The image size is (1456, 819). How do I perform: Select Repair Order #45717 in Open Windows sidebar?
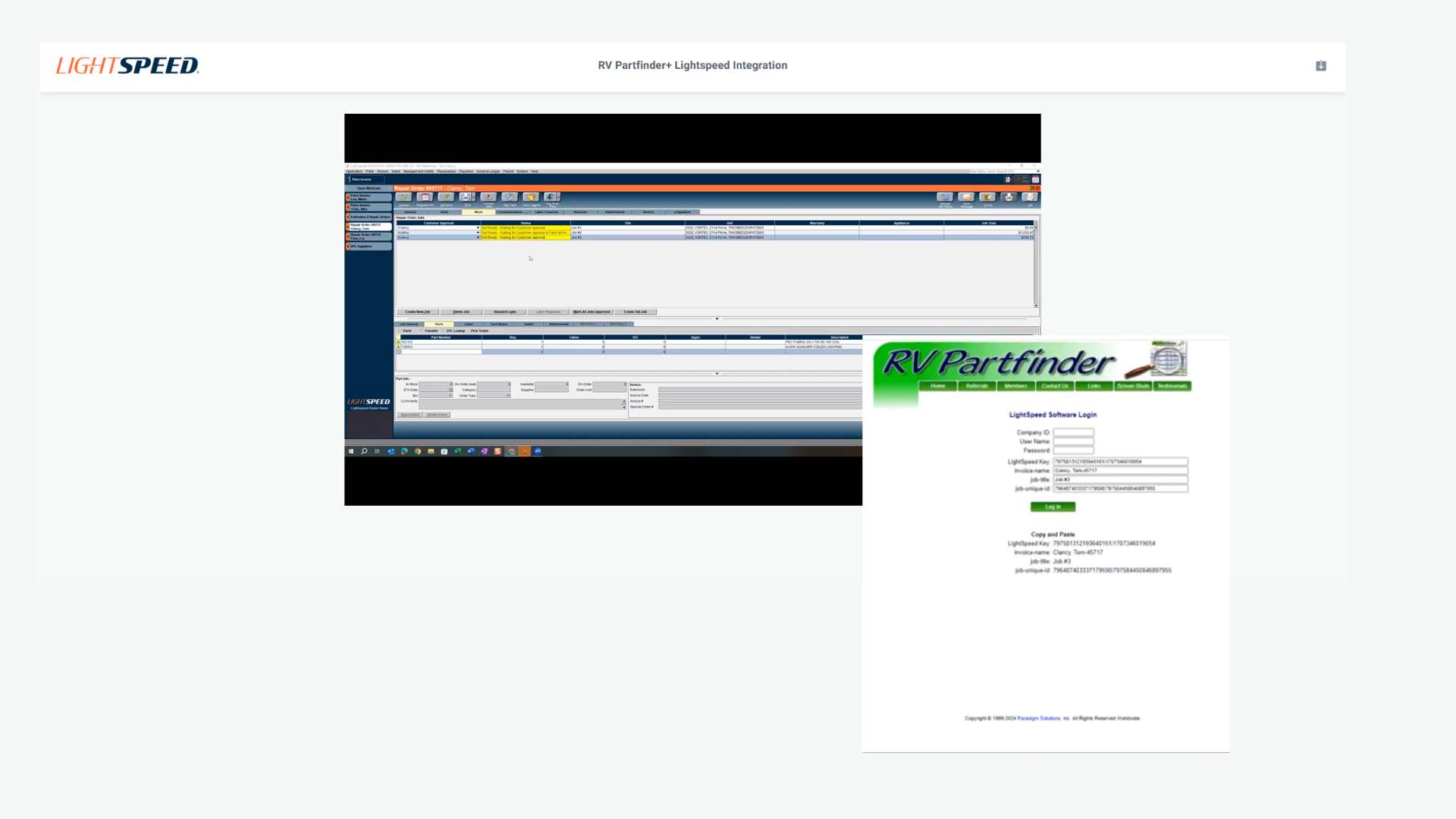pos(369,227)
